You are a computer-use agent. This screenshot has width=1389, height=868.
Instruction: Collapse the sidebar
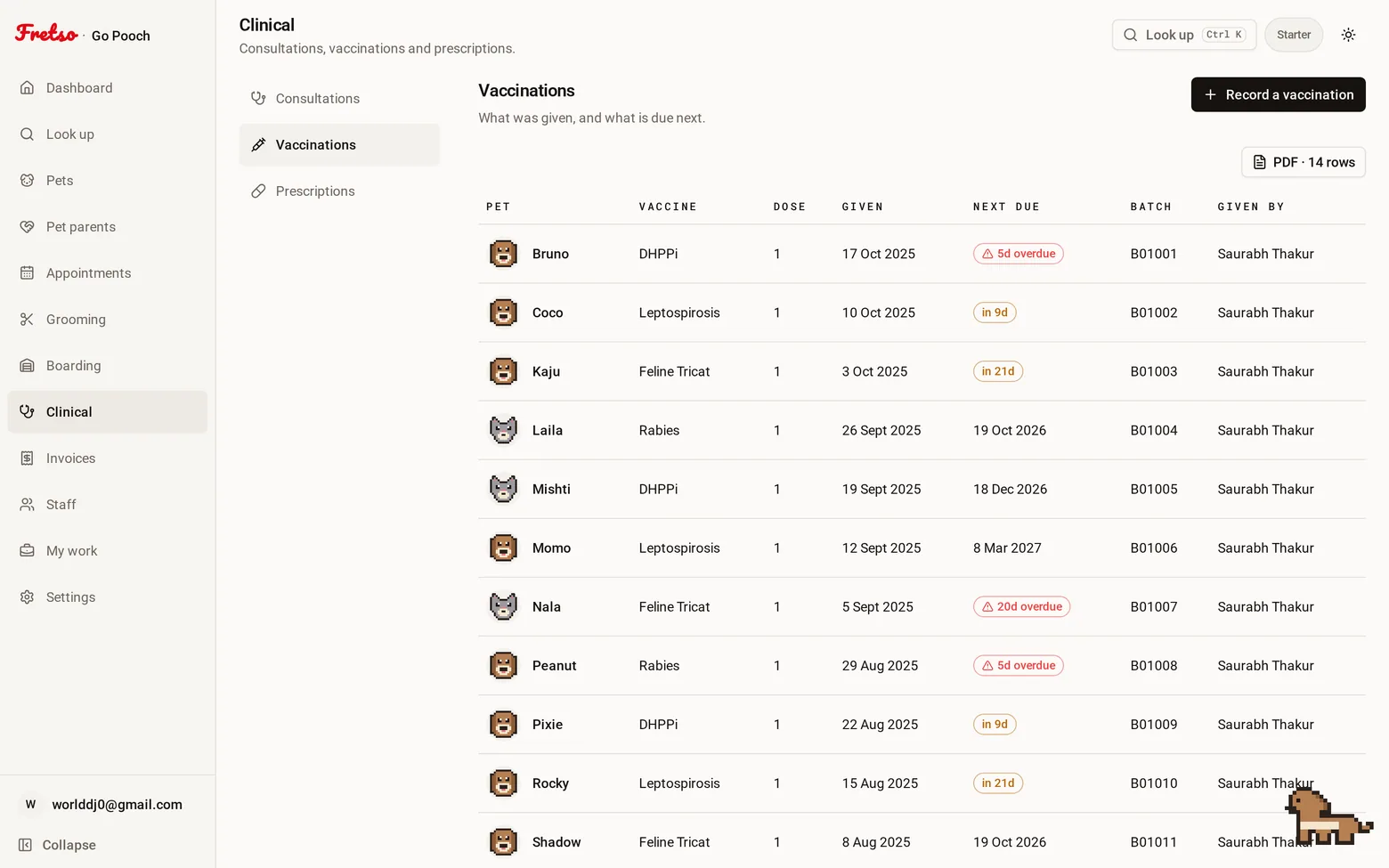click(58, 845)
